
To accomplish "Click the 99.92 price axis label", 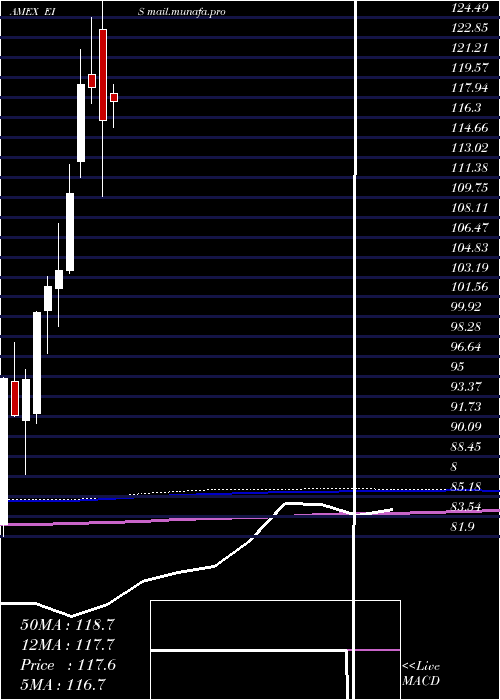I will (467, 307).
